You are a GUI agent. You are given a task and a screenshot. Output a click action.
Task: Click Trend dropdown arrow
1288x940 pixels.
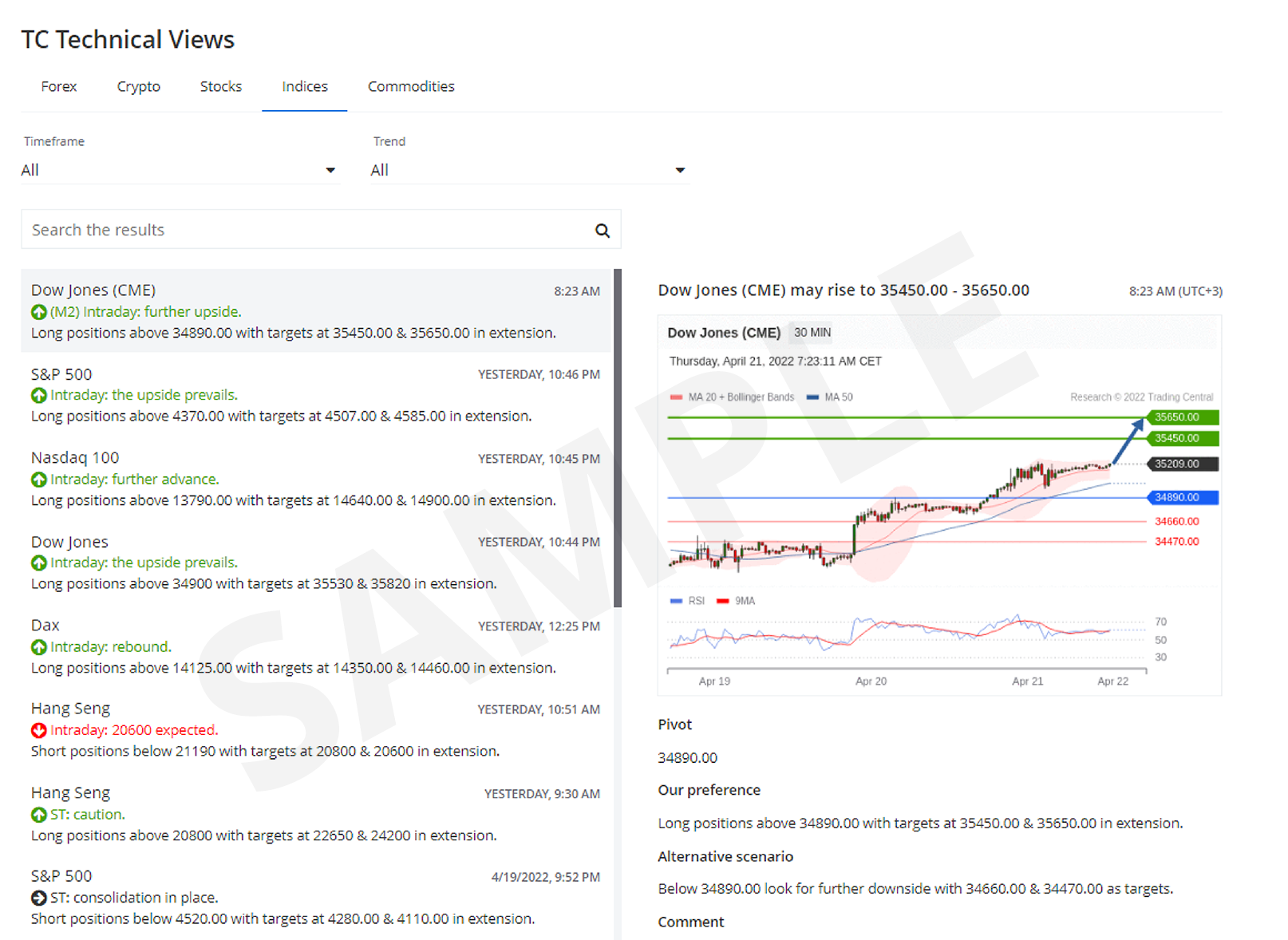[680, 170]
